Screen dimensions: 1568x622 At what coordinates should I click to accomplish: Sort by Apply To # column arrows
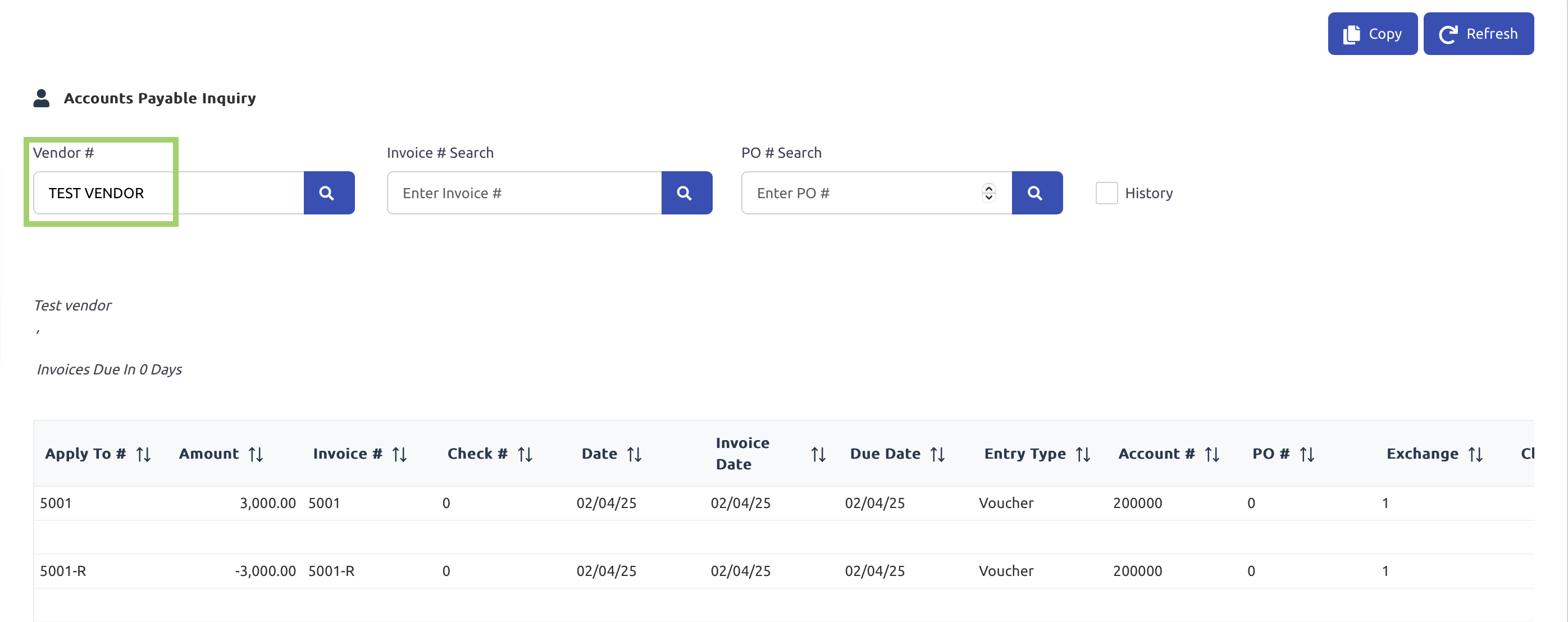(x=144, y=454)
